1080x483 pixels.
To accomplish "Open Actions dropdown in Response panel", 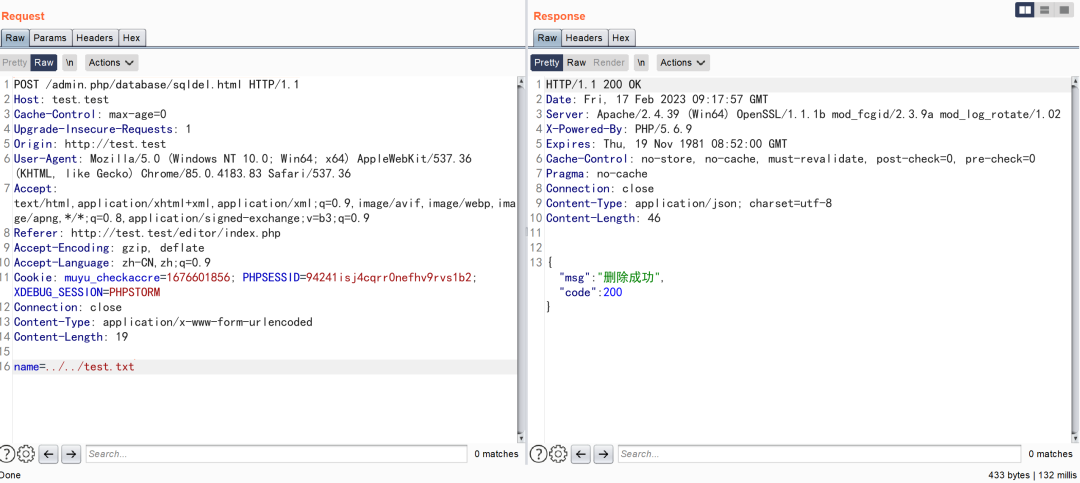I will pyautogui.click(x=683, y=63).
